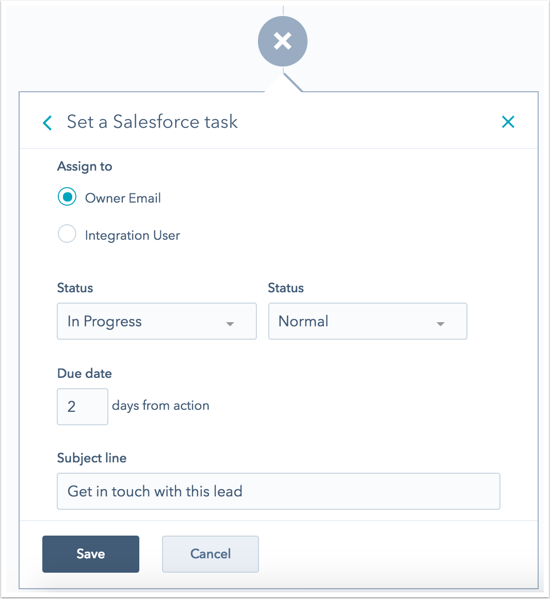Image resolution: width=550 pixels, height=599 pixels.
Task: Focus the Due date days number field
Action: tap(82, 406)
